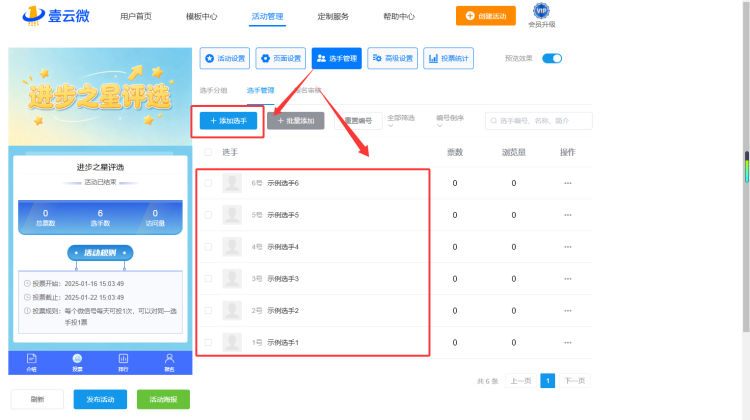Check the box for 示例选手2

(208, 310)
